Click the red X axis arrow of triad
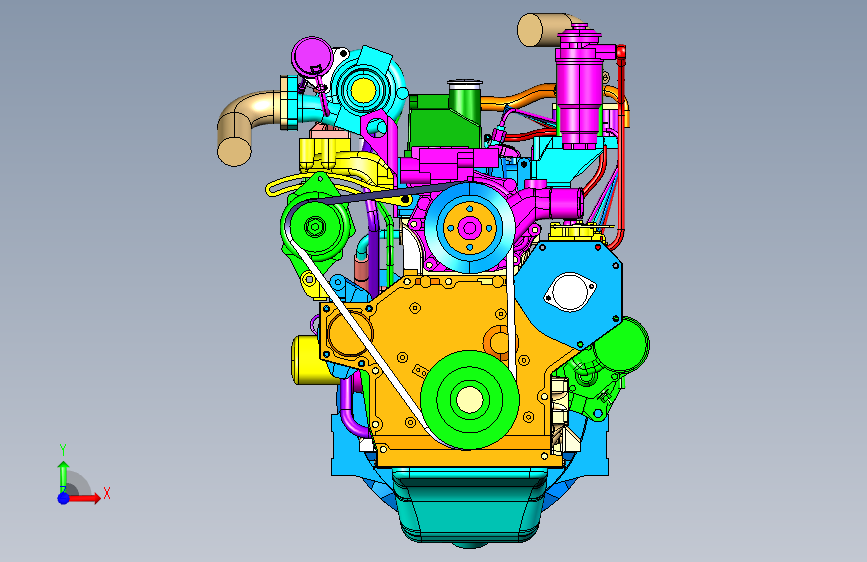 [84, 498]
